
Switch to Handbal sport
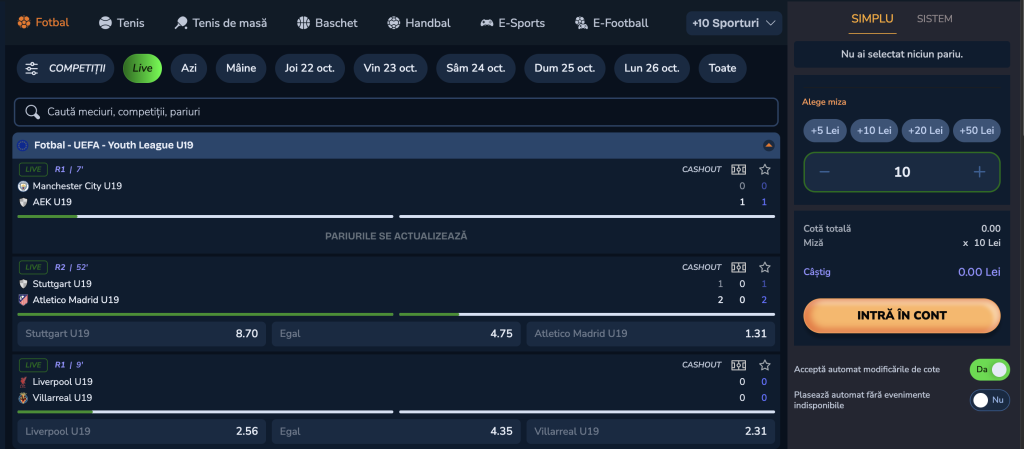[x=419, y=23]
